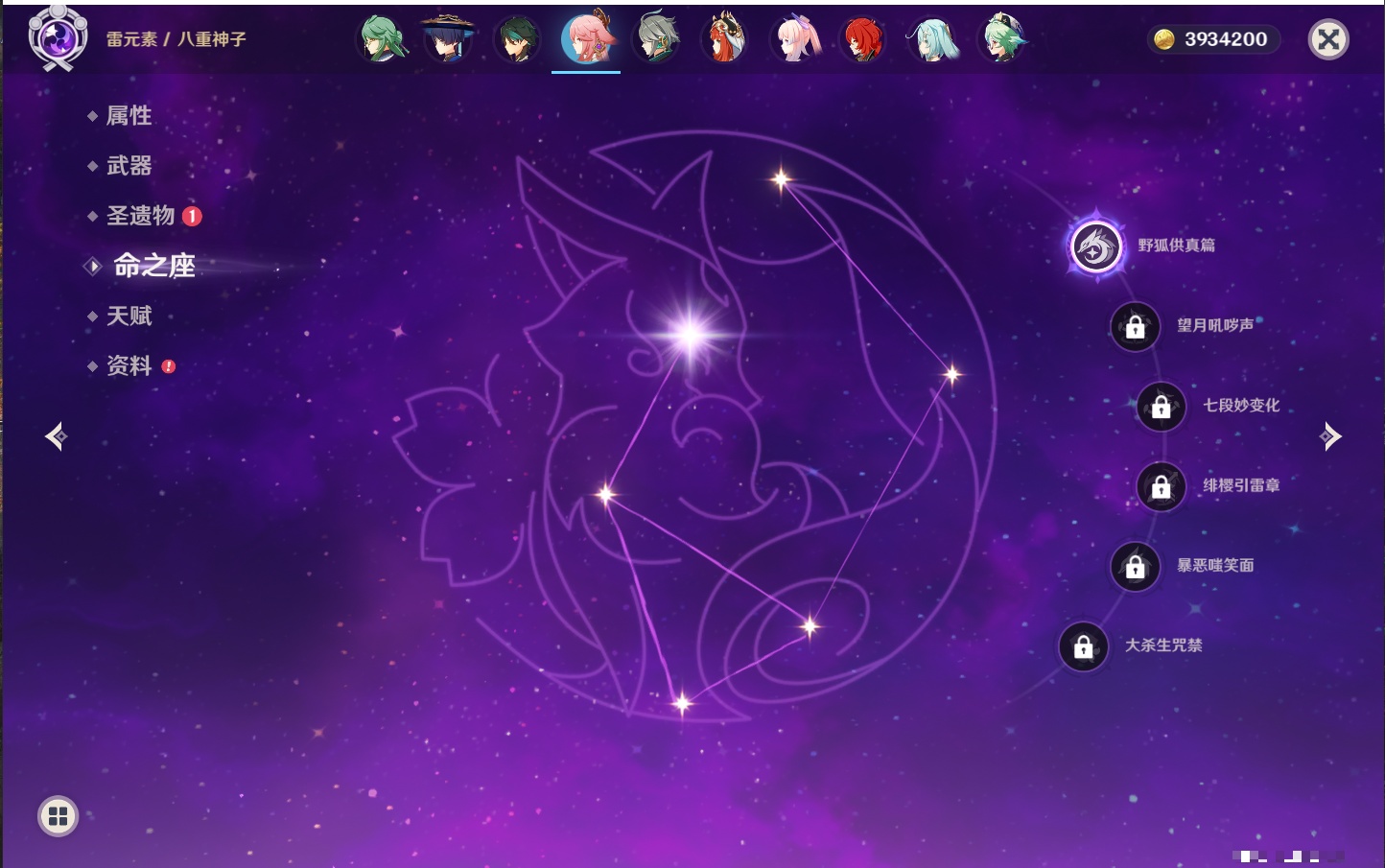Select the brown-haired avatar with white headpiece
The width and height of the screenshot is (1385, 868).
[724, 39]
